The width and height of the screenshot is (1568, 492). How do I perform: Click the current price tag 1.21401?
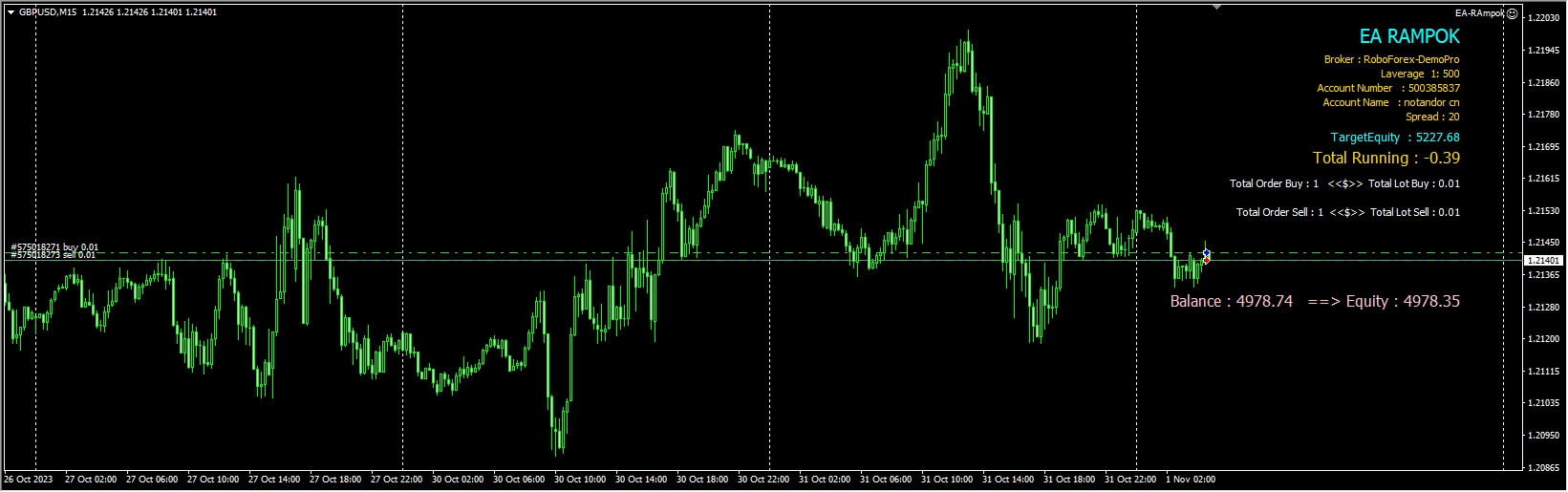pos(1543,261)
